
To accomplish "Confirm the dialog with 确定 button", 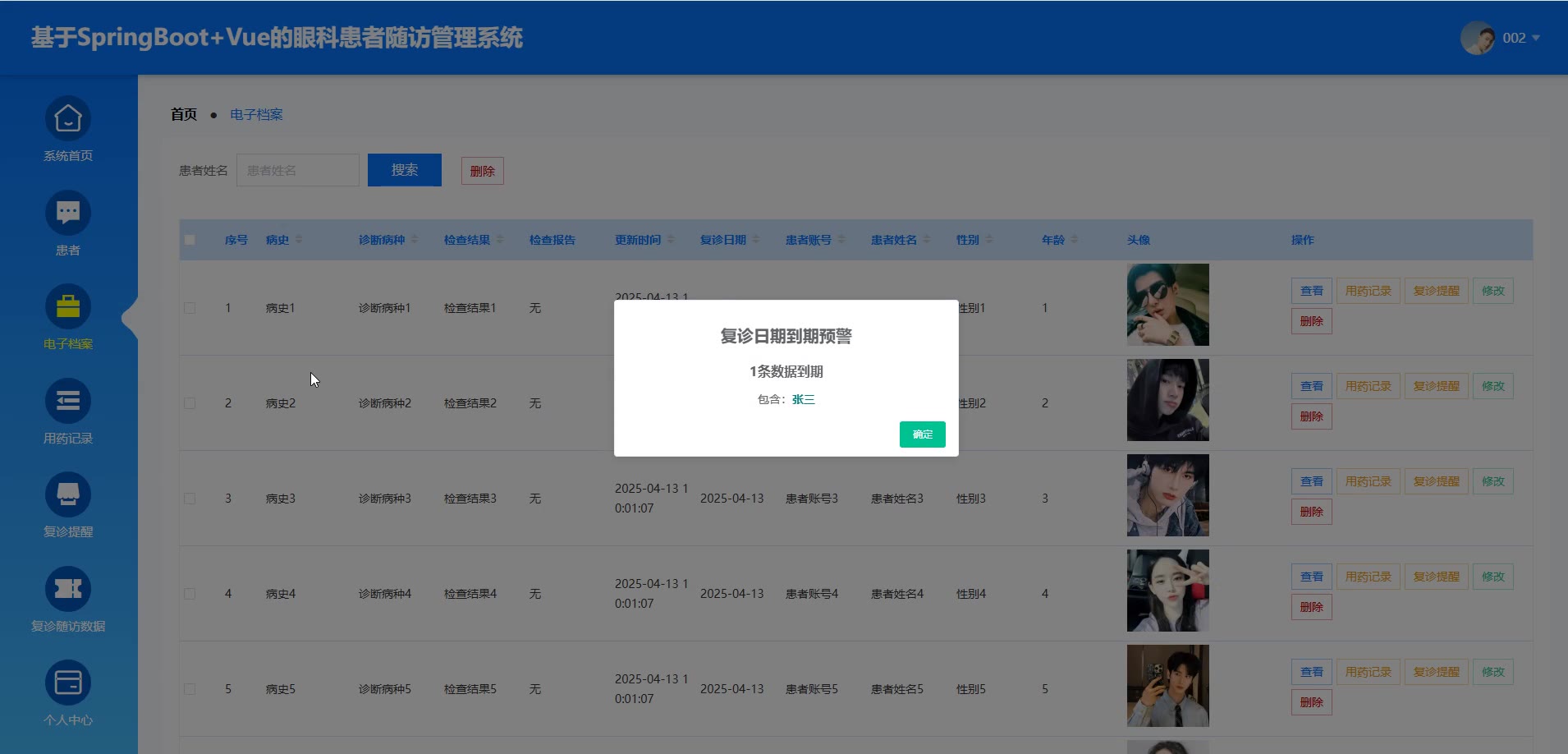I will 922,434.
